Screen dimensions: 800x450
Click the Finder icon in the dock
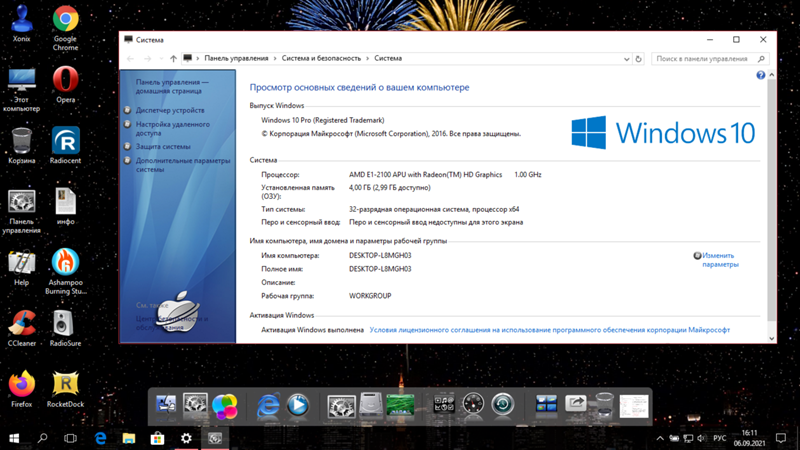pyautogui.click(x=165, y=406)
